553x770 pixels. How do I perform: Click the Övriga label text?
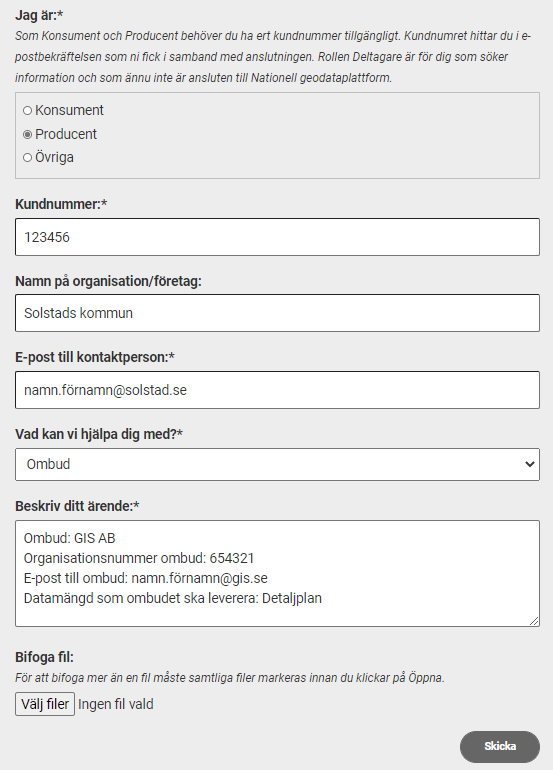[x=55, y=158]
